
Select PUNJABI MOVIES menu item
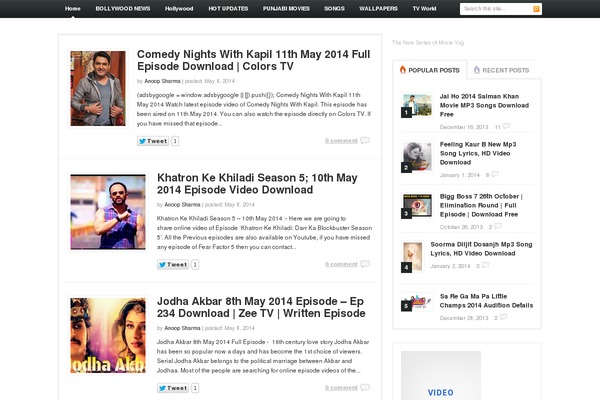(286, 8)
